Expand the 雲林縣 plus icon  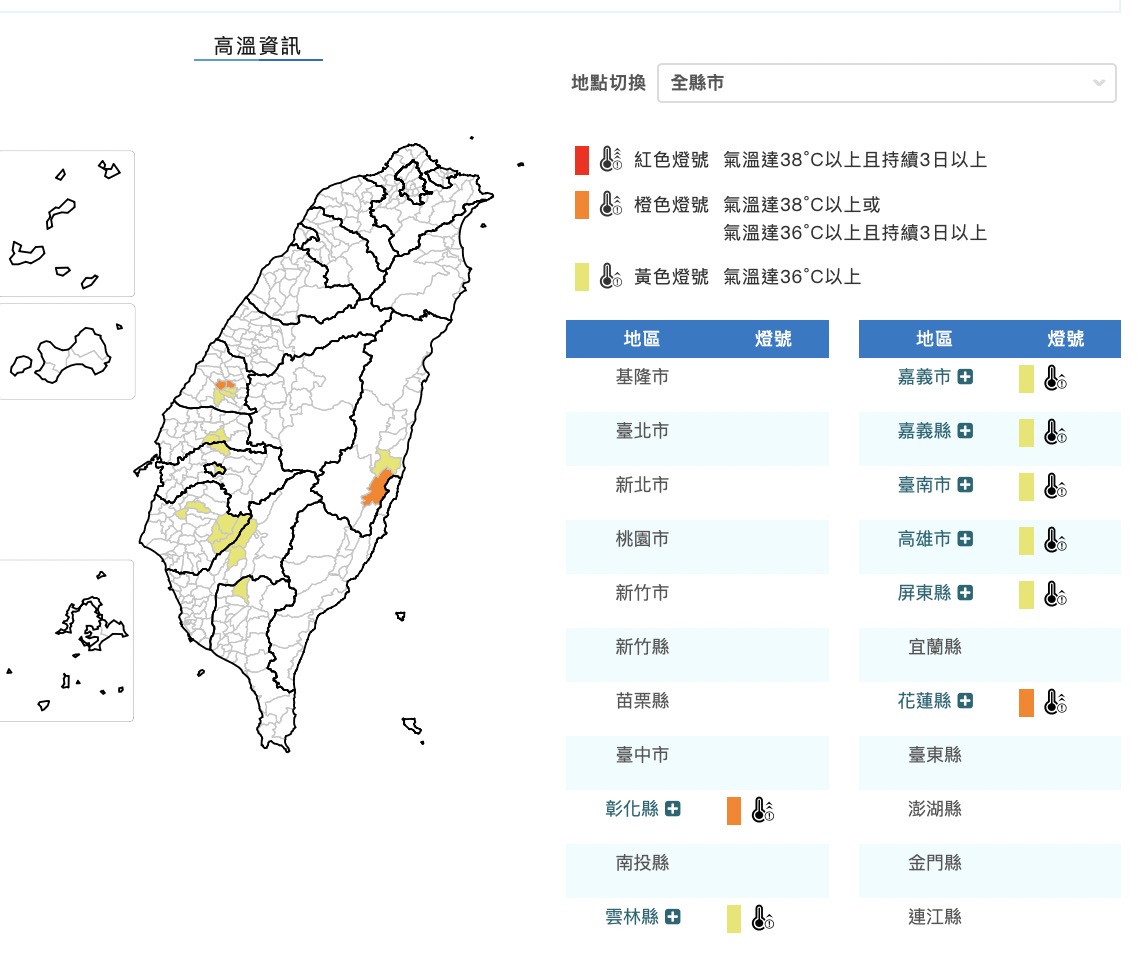tap(673, 917)
